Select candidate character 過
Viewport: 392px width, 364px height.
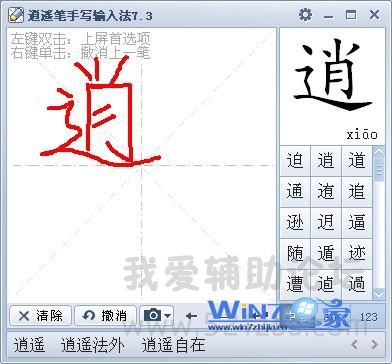coord(357,284)
